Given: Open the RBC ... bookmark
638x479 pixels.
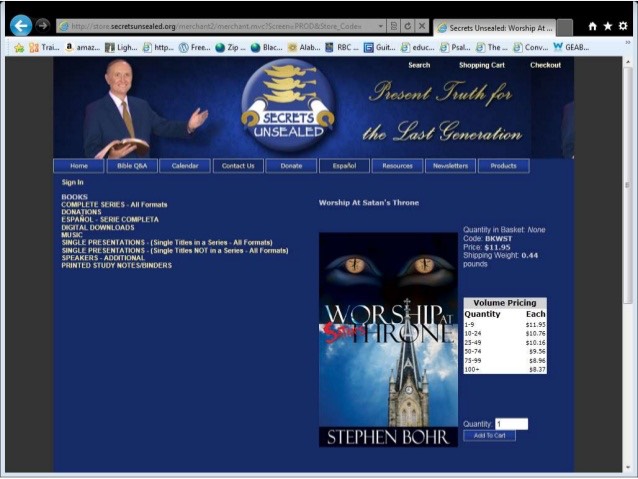Looking at the screenshot, I should 342,47.
